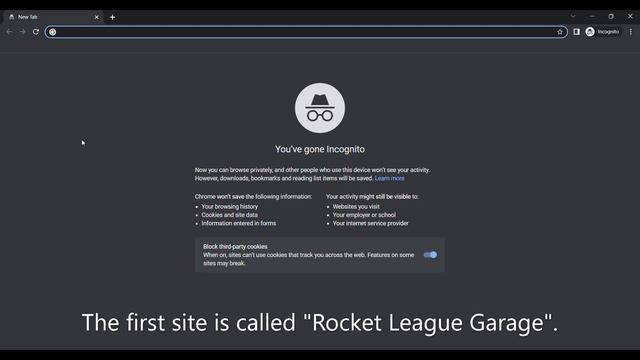Image resolution: width=640 pixels, height=360 pixels.
Task: Click the "Block third-party cookies" label
Action: 235,247
